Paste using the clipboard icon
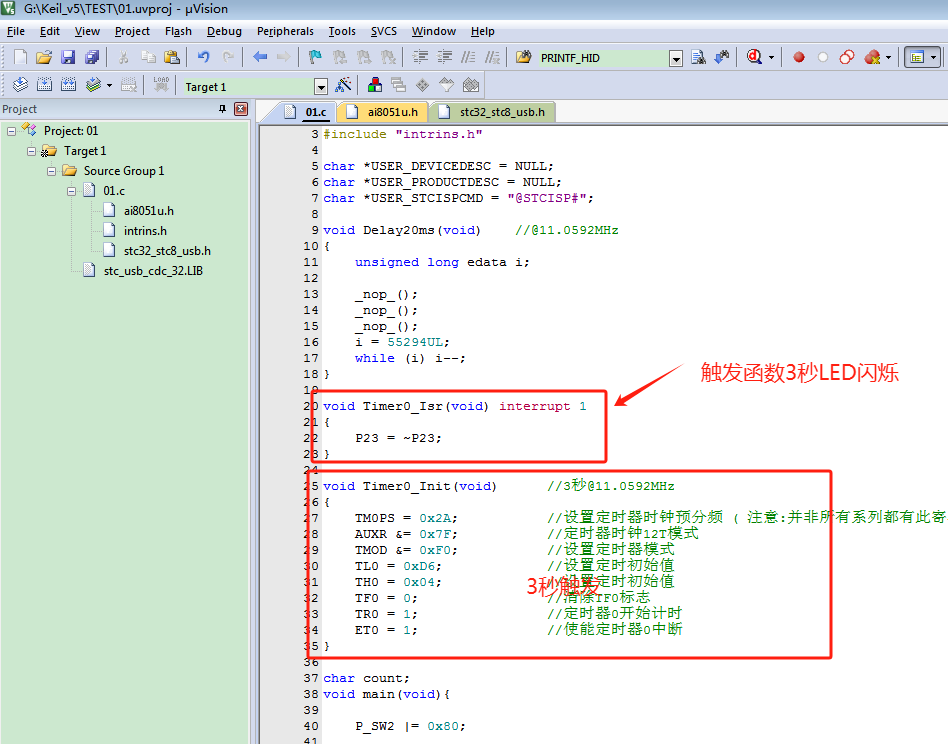948x744 pixels. pyautogui.click(x=172, y=57)
